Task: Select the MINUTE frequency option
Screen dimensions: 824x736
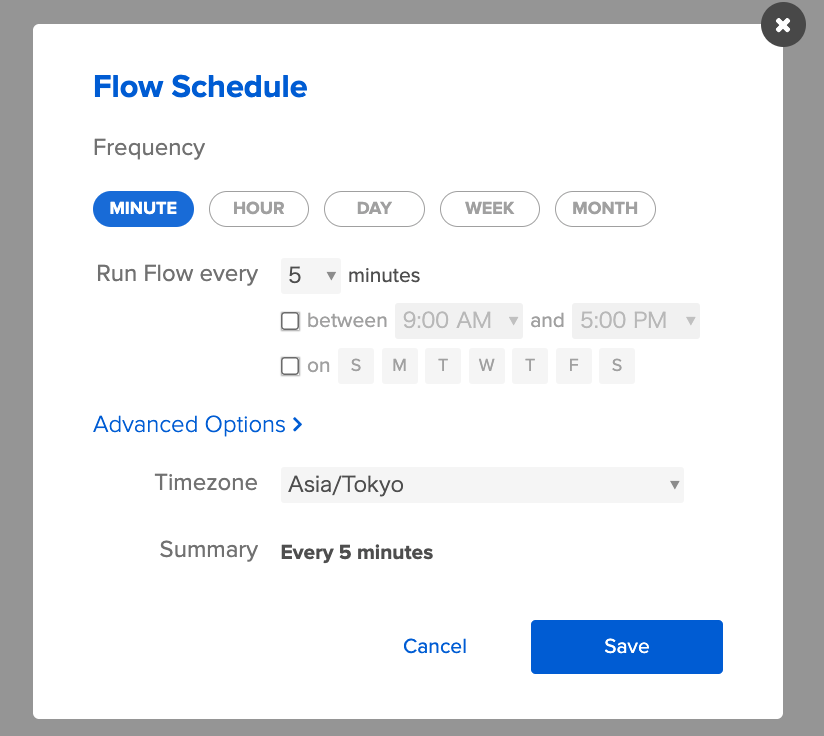Action: [143, 208]
